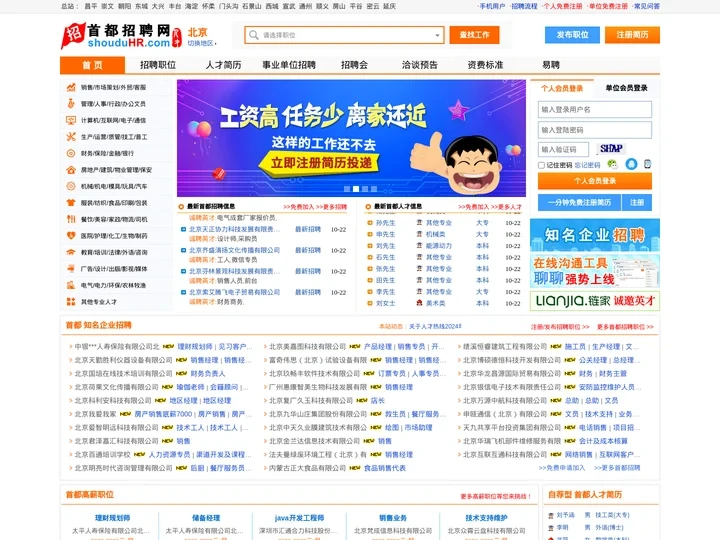Tick the 记住密码 checkbox
Image resolution: width=720 pixels, height=540 pixels.
click(541, 165)
